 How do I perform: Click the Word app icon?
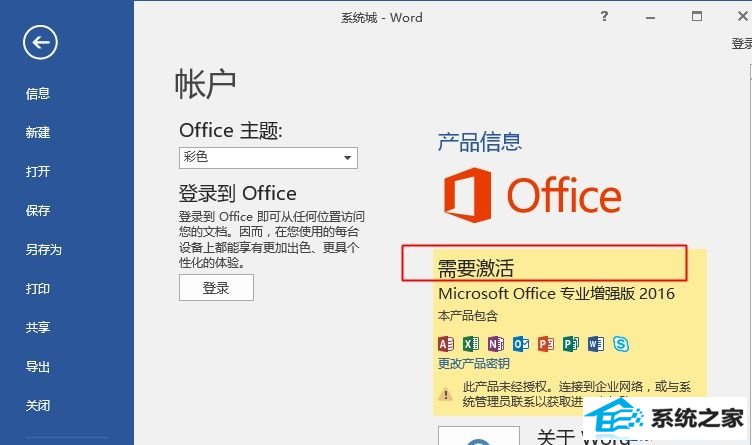(596, 344)
